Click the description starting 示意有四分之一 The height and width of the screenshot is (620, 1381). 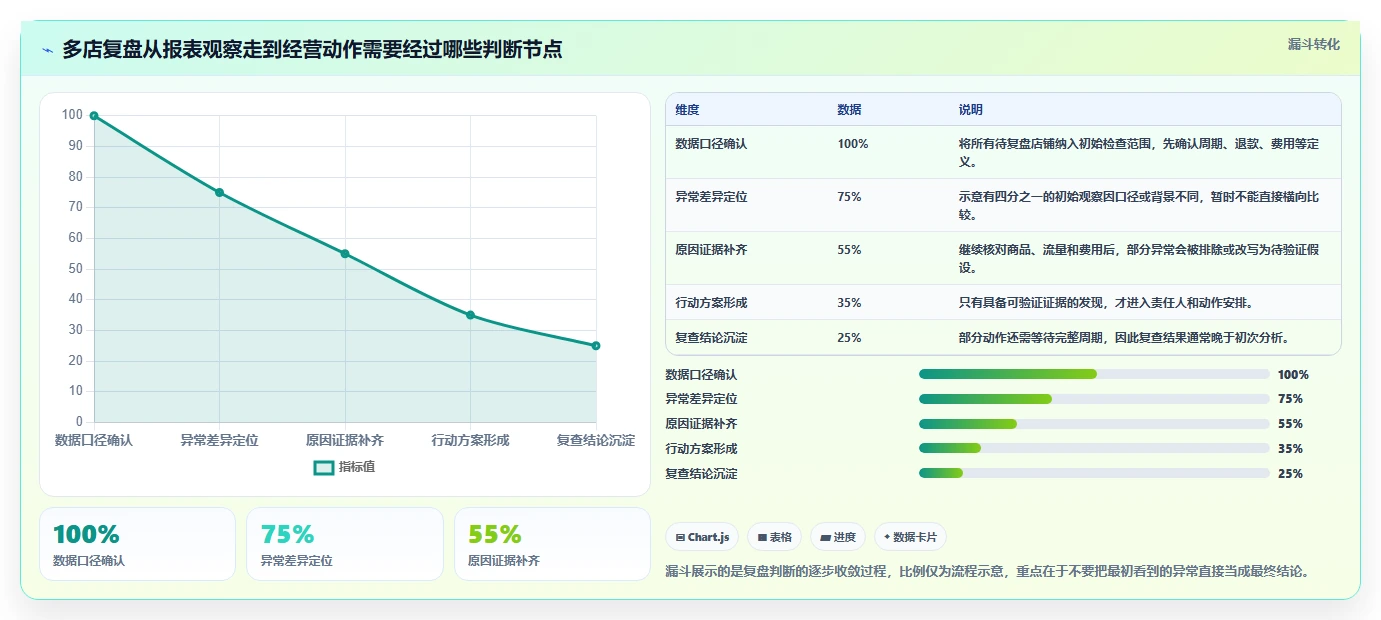click(1139, 206)
